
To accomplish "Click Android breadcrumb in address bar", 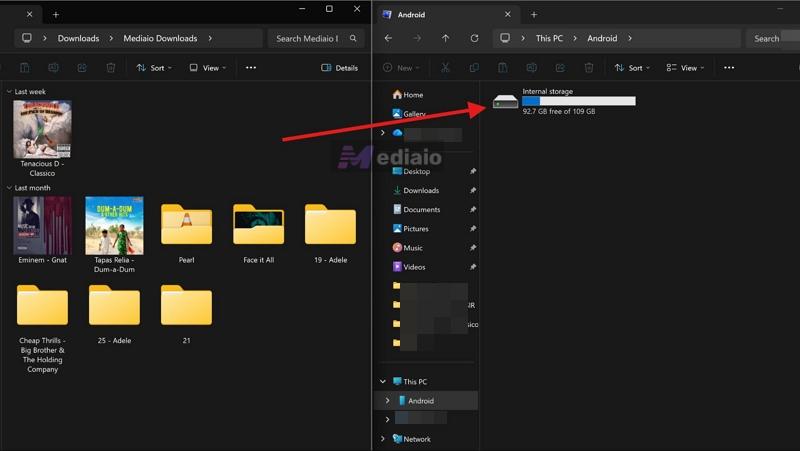I will [602, 38].
